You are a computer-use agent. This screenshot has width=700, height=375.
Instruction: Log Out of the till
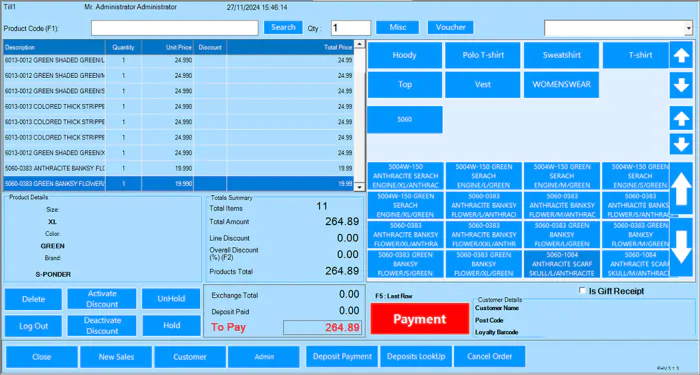pyautogui.click(x=33, y=326)
